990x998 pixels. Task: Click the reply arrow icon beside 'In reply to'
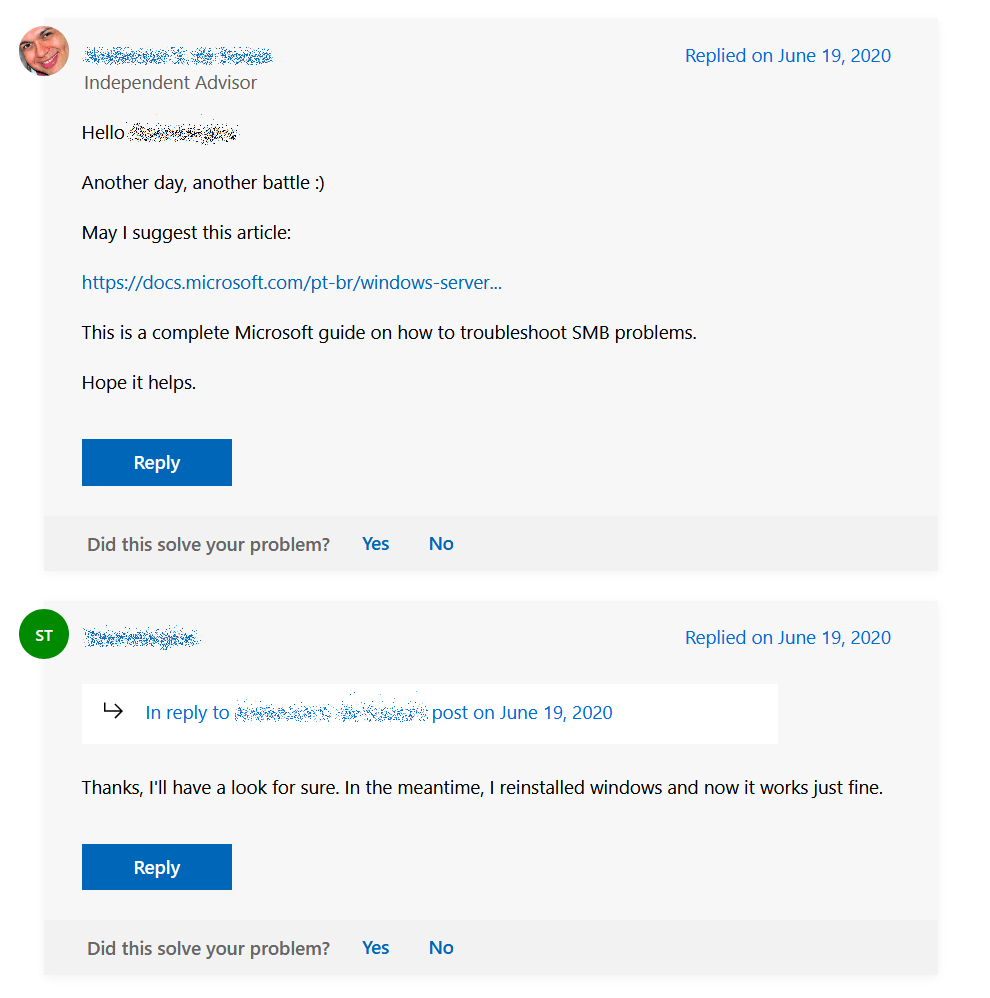tap(113, 711)
